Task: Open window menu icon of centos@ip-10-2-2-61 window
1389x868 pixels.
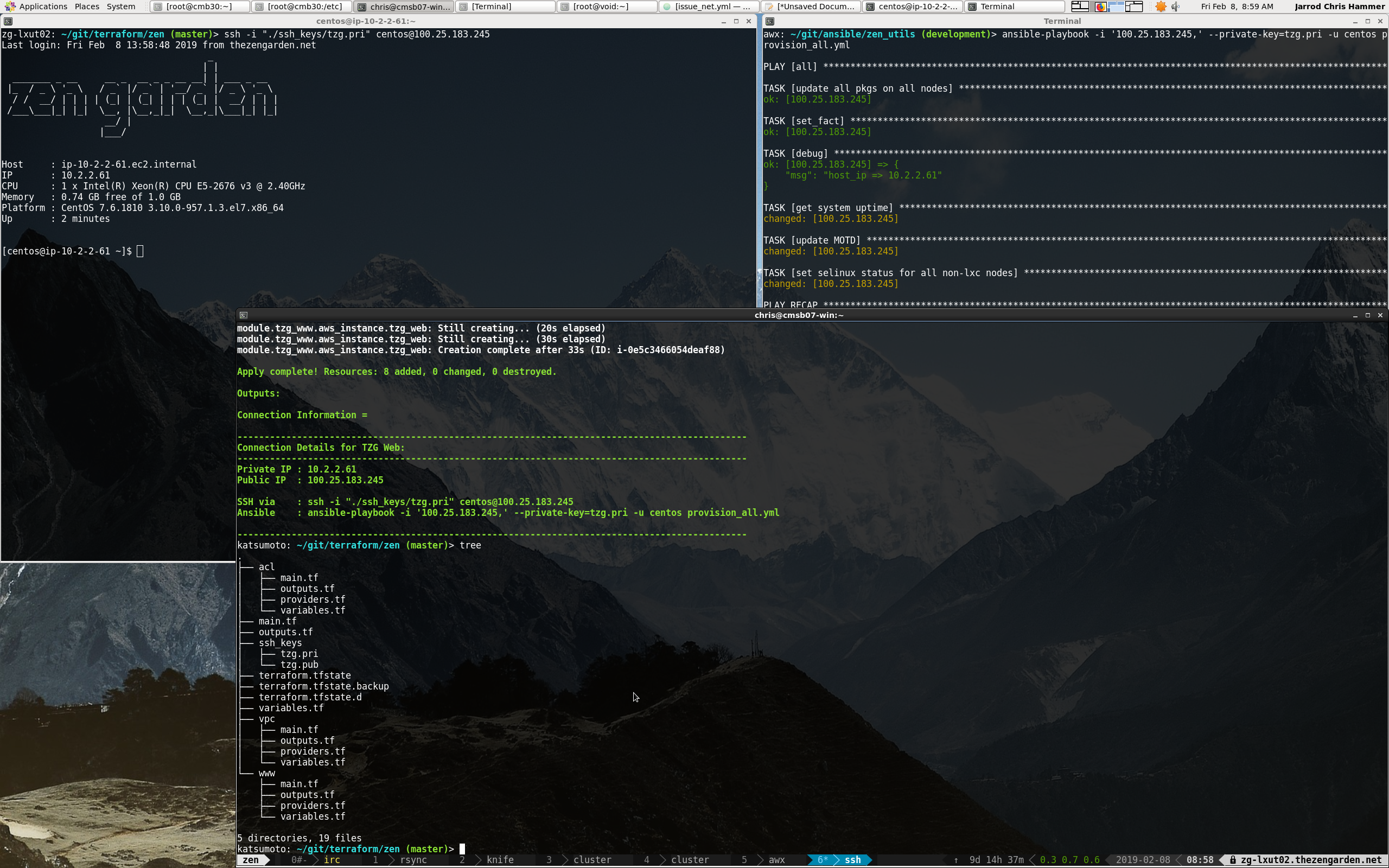Action: point(8,21)
